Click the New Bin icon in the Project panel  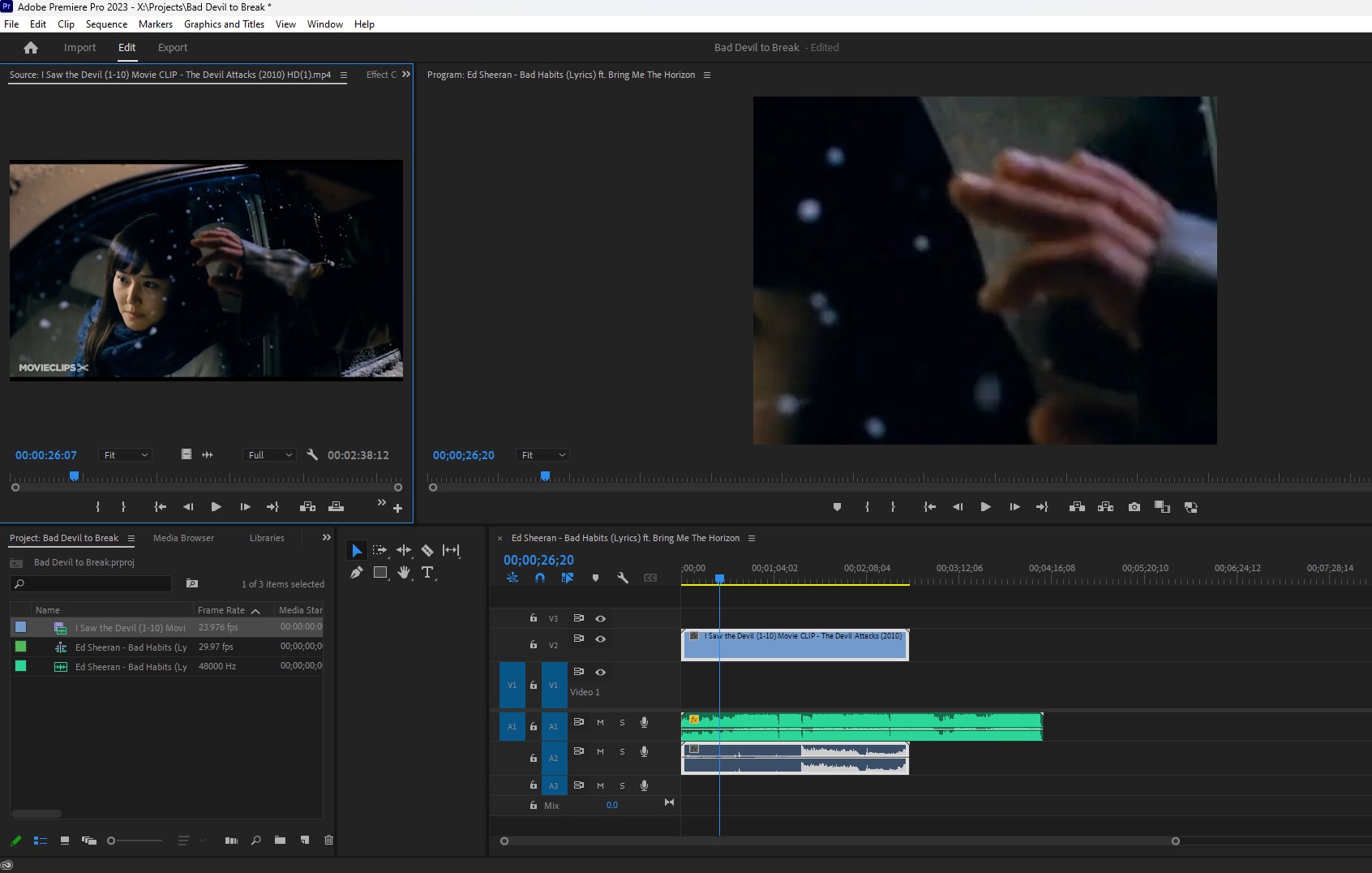(x=281, y=841)
